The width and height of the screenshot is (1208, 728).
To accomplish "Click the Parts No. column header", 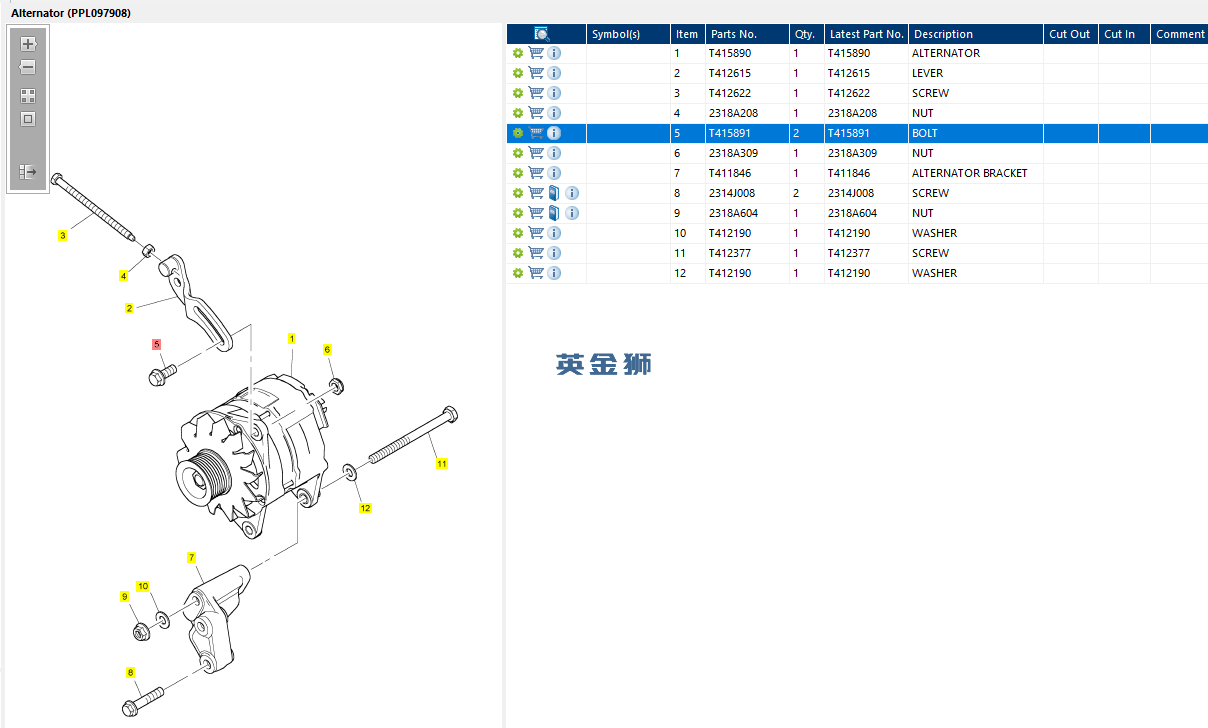I will pyautogui.click(x=734, y=34).
